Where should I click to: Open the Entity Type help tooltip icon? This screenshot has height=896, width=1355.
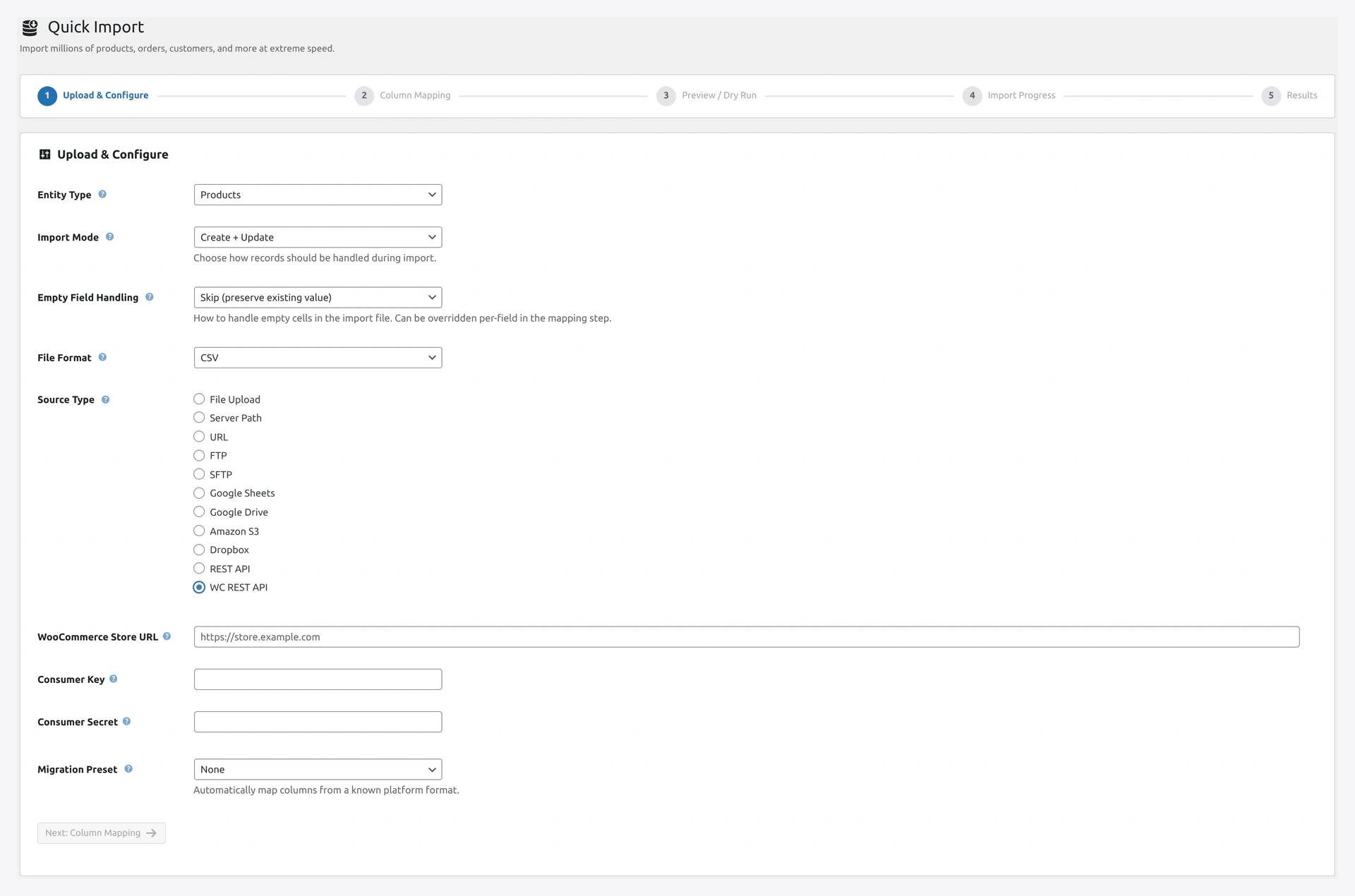102,194
